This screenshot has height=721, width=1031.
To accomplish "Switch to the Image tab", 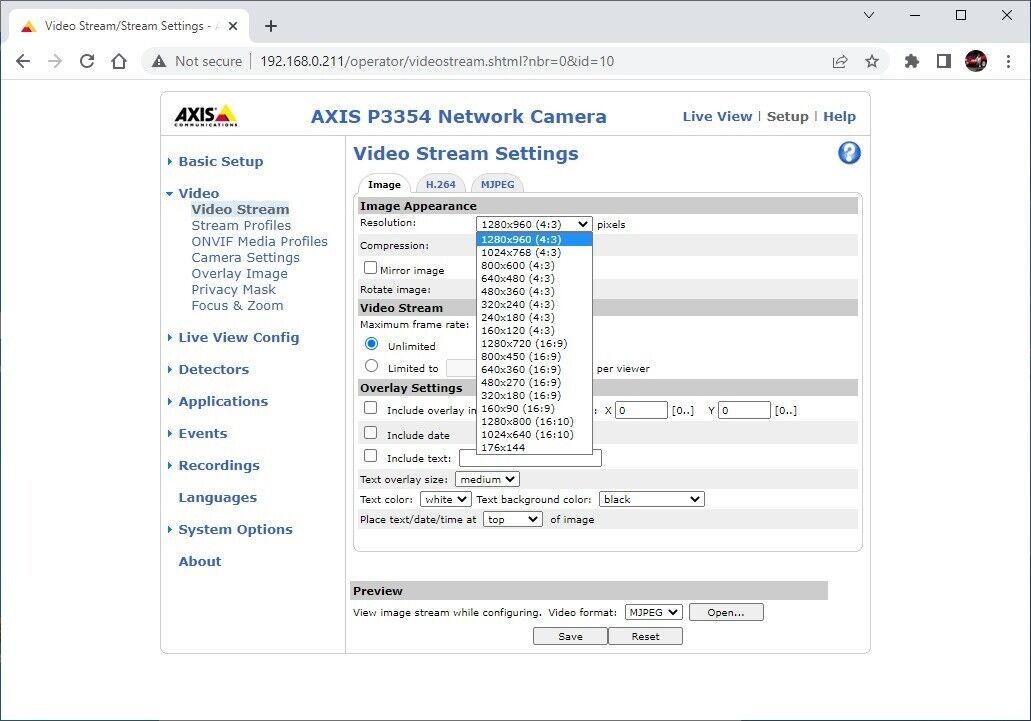I will click(x=384, y=185).
